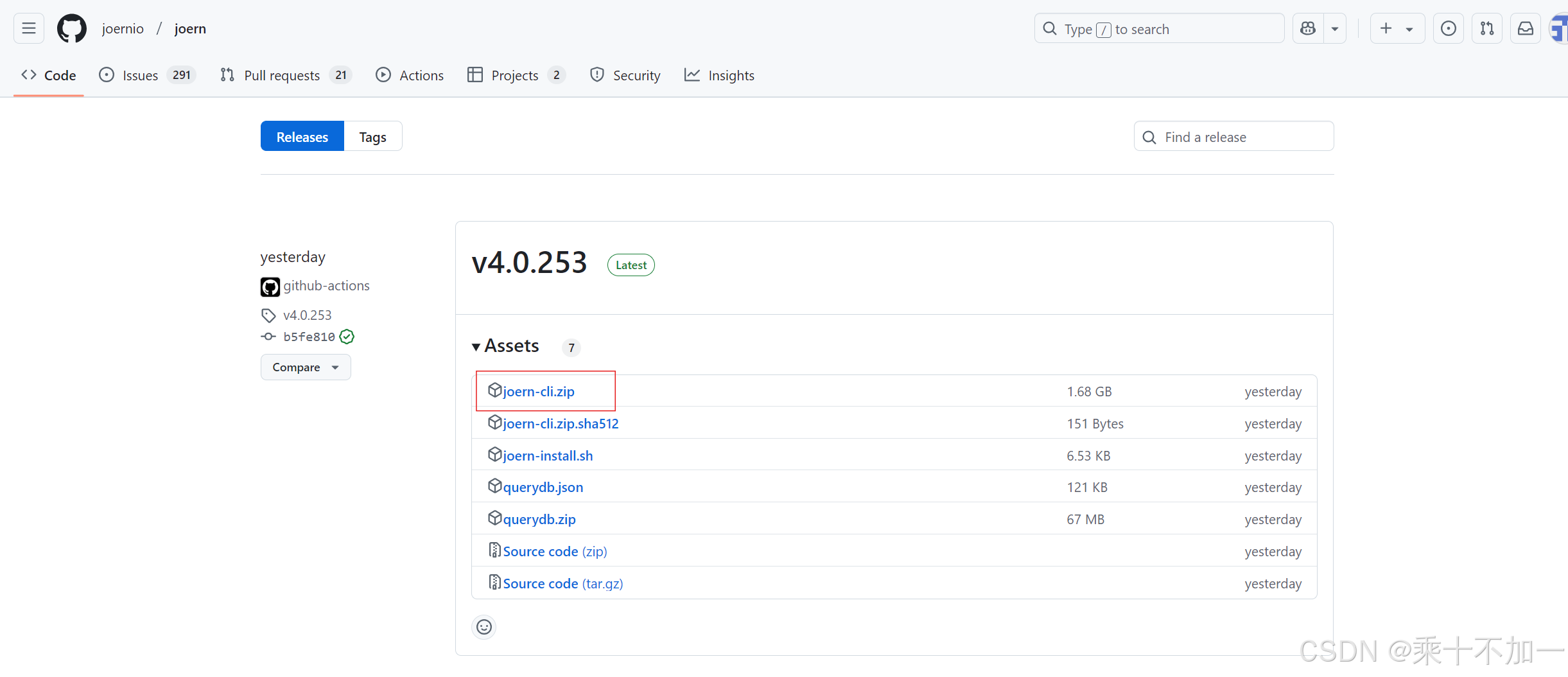The image size is (1568, 677).
Task: Select the Releases button
Action: point(302,136)
